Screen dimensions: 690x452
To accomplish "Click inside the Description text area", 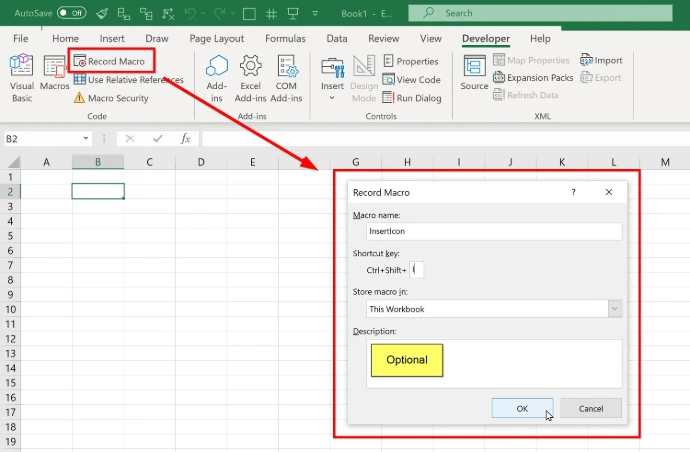I will point(494,364).
